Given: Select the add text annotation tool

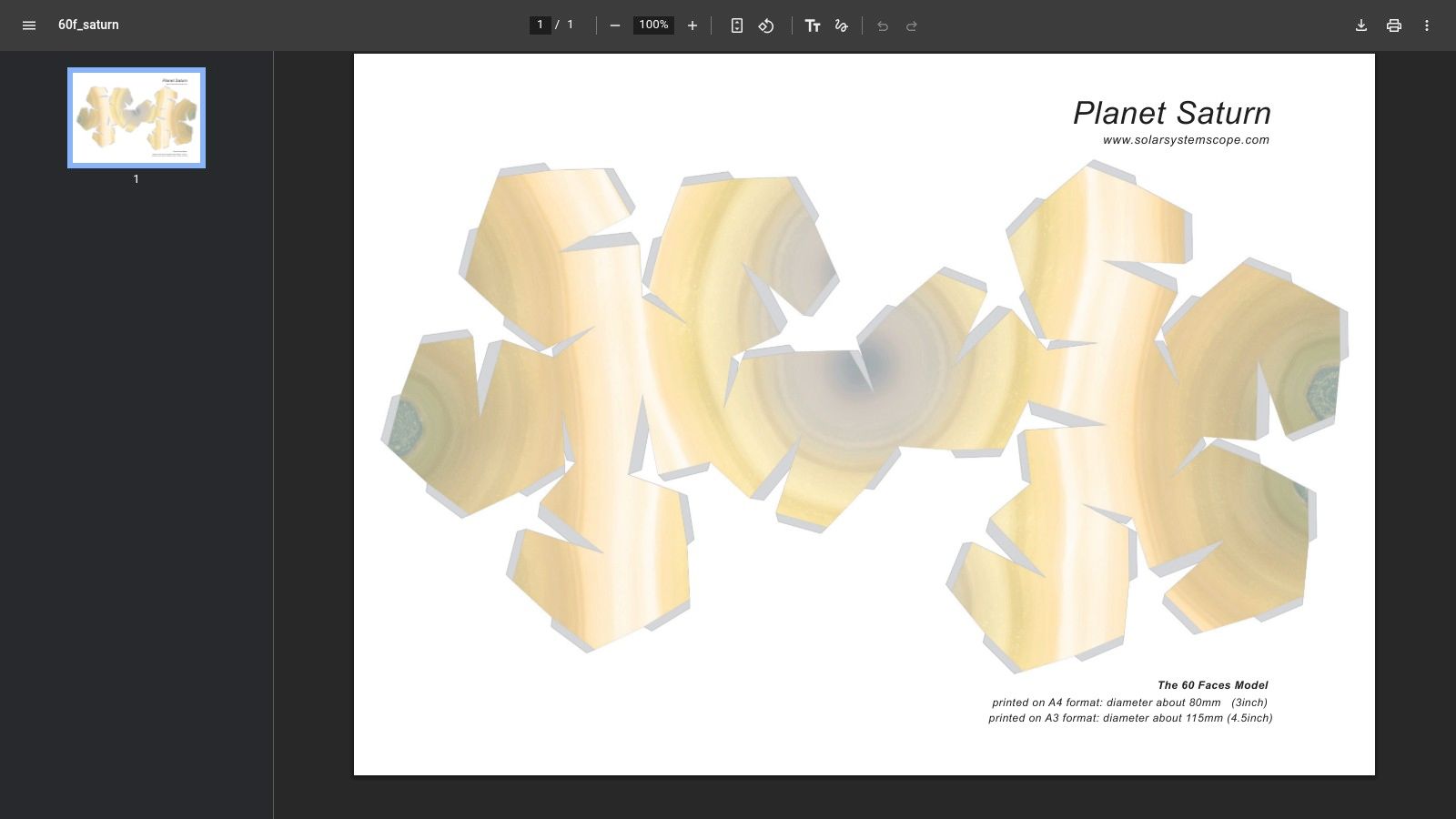Looking at the screenshot, I should [813, 25].
